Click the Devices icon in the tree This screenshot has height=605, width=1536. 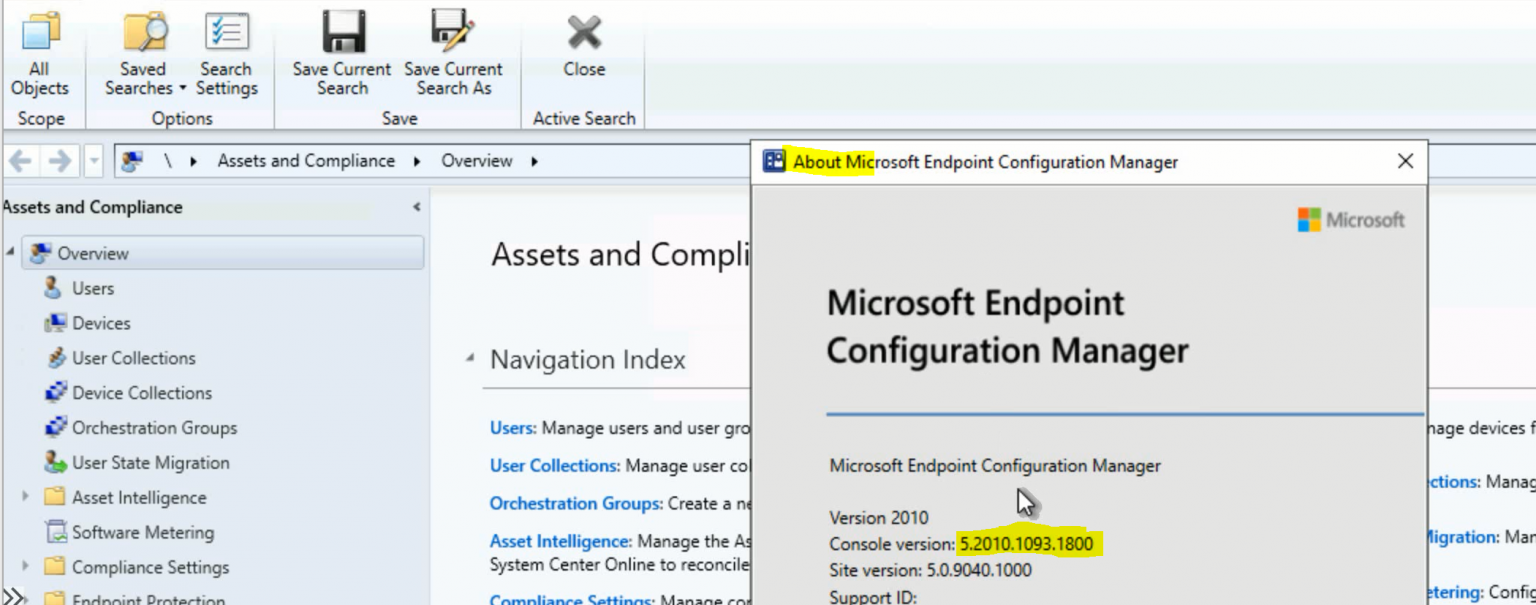55,323
